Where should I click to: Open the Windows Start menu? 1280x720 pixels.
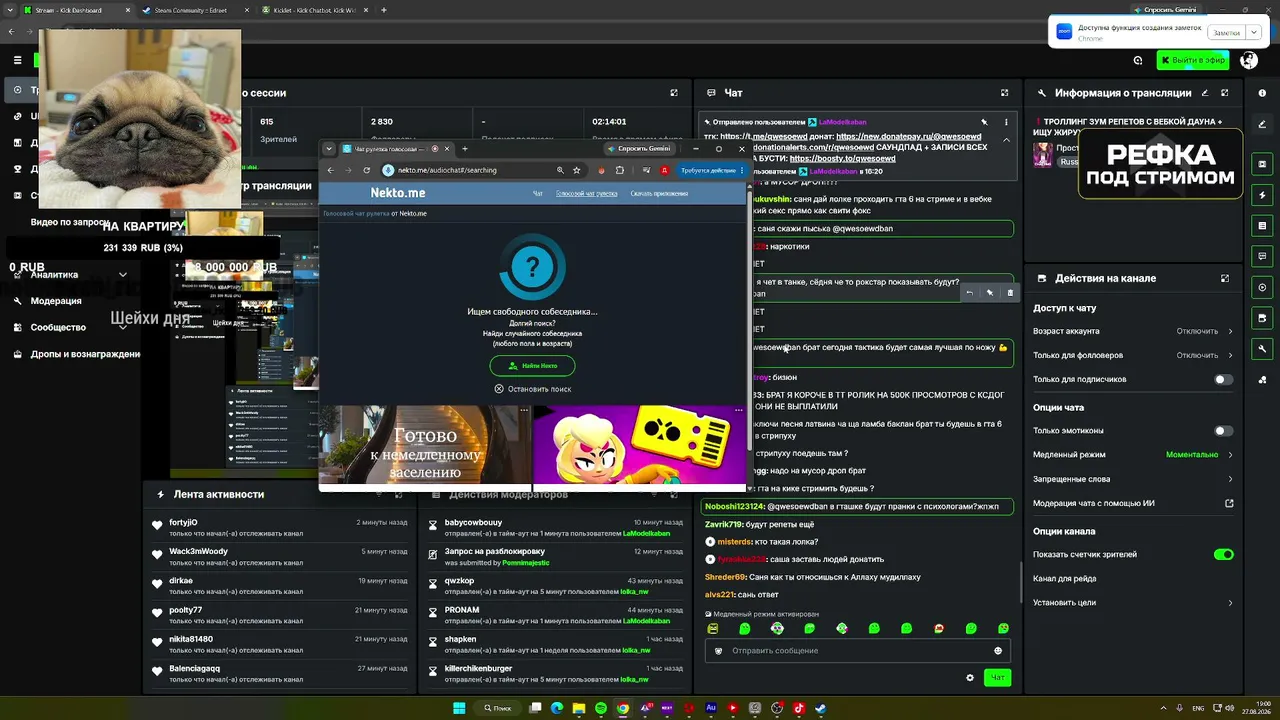[x=459, y=708]
